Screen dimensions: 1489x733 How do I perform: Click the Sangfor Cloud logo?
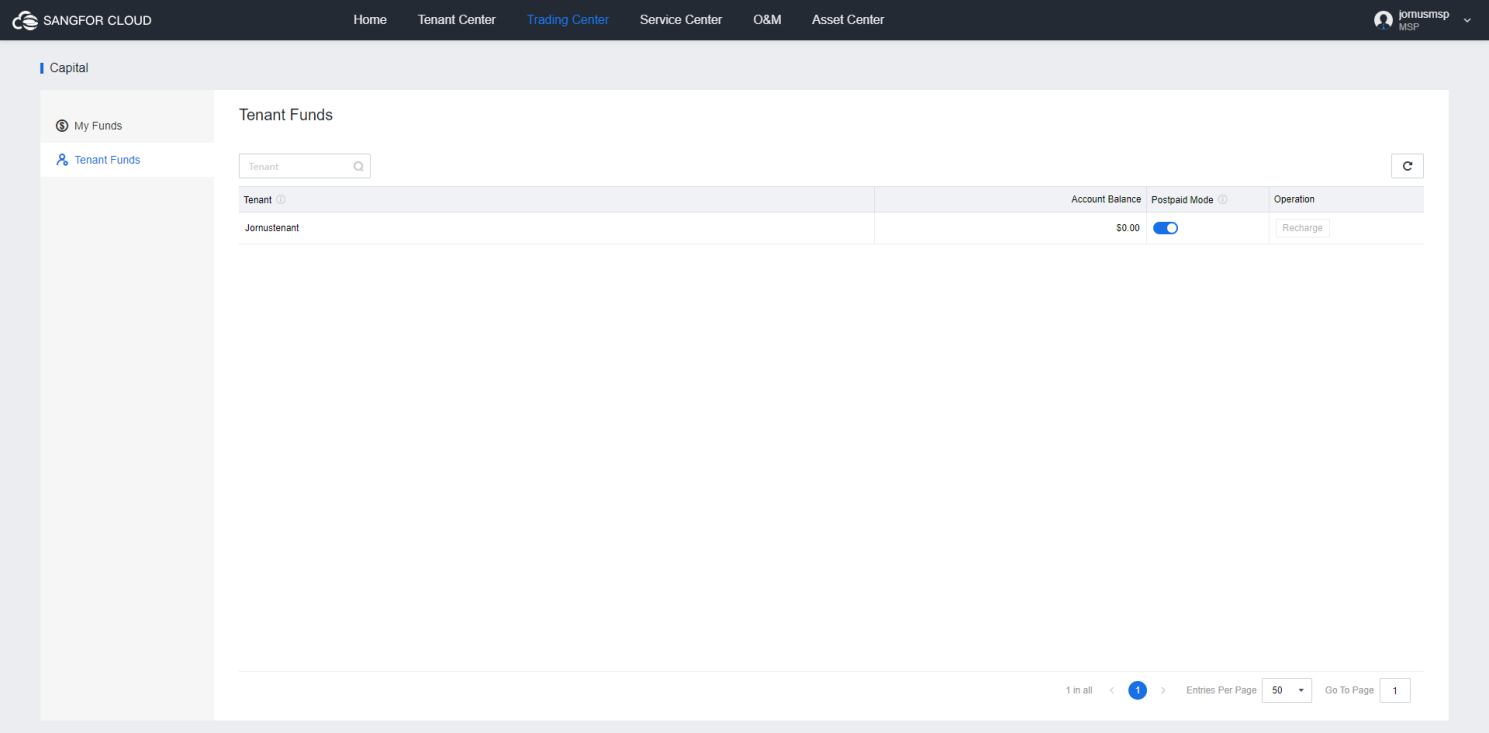click(82, 20)
